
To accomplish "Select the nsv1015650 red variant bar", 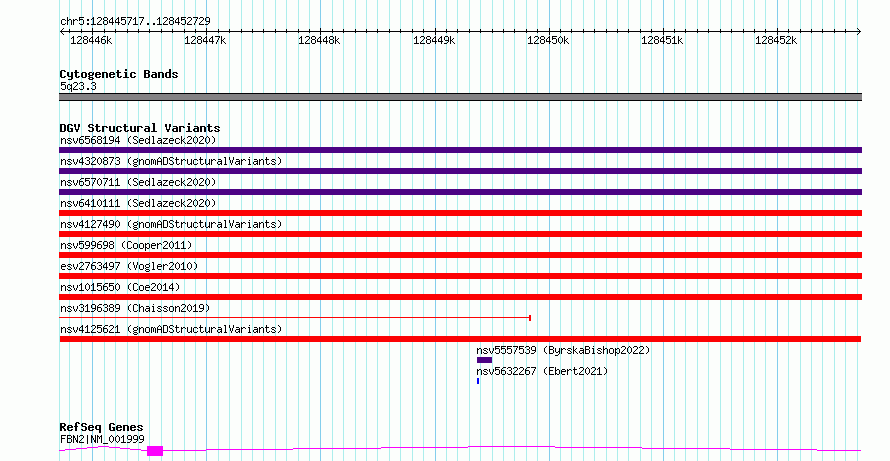I will pyautogui.click(x=460, y=297).
